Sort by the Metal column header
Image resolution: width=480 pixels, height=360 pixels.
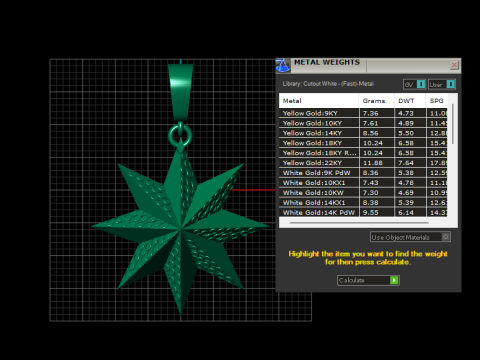tap(319, 101)
